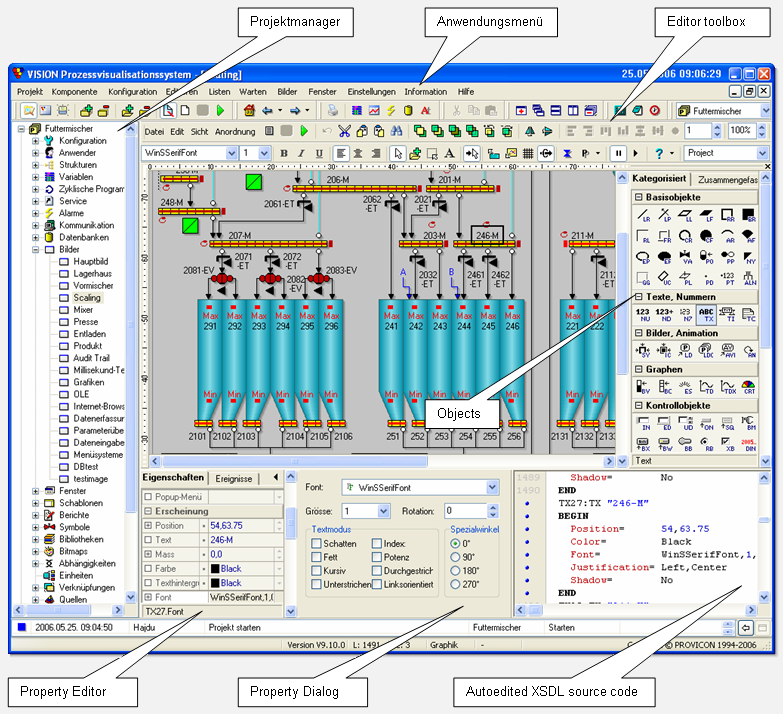Image resolution: width=783 pixels, height=714 pixels.
Task: Expand the Konfiguration tree node
Action: 35,141
